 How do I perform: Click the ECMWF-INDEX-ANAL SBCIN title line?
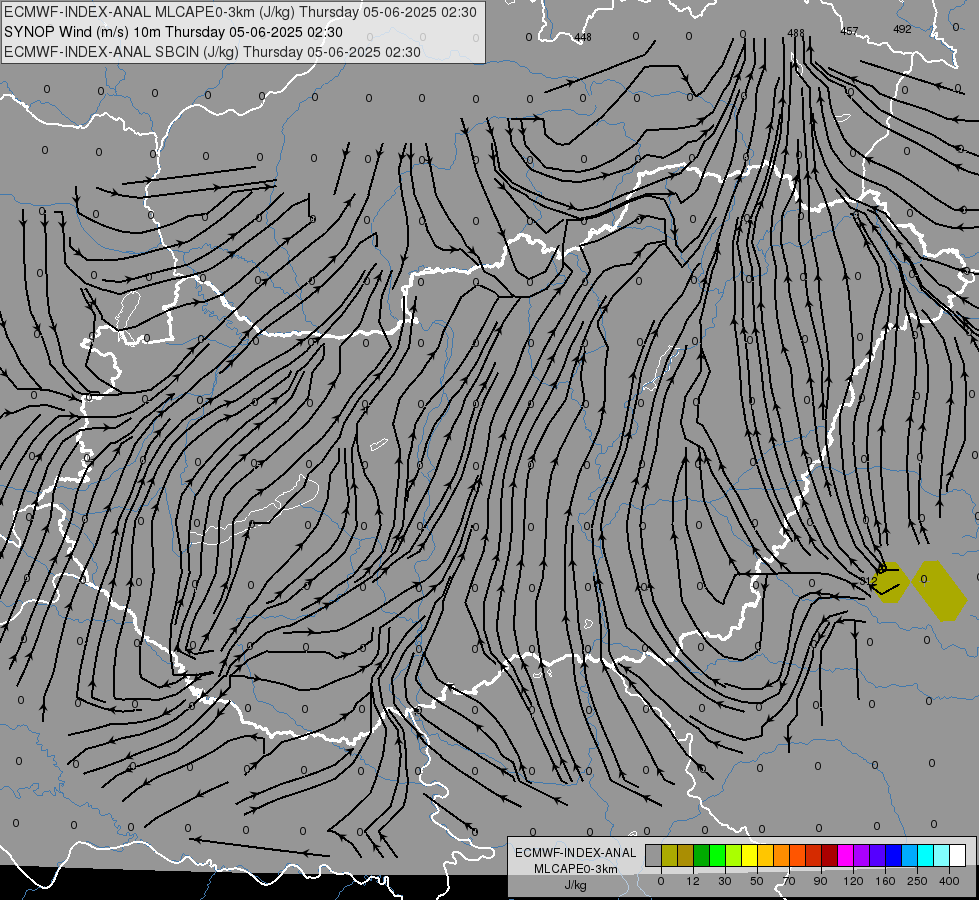pyautogui.click(x=212, y=52)
